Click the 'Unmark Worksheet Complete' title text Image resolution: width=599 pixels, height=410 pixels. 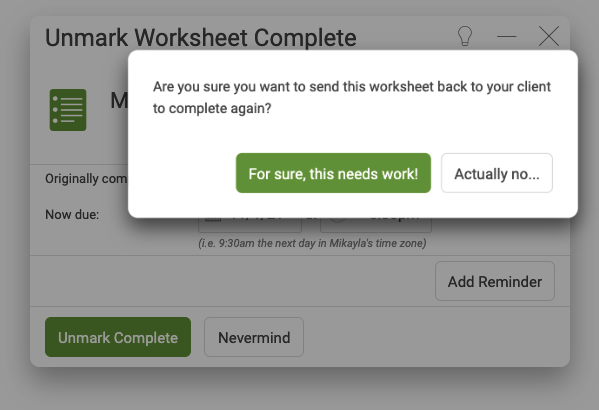(x=201, y=37)
